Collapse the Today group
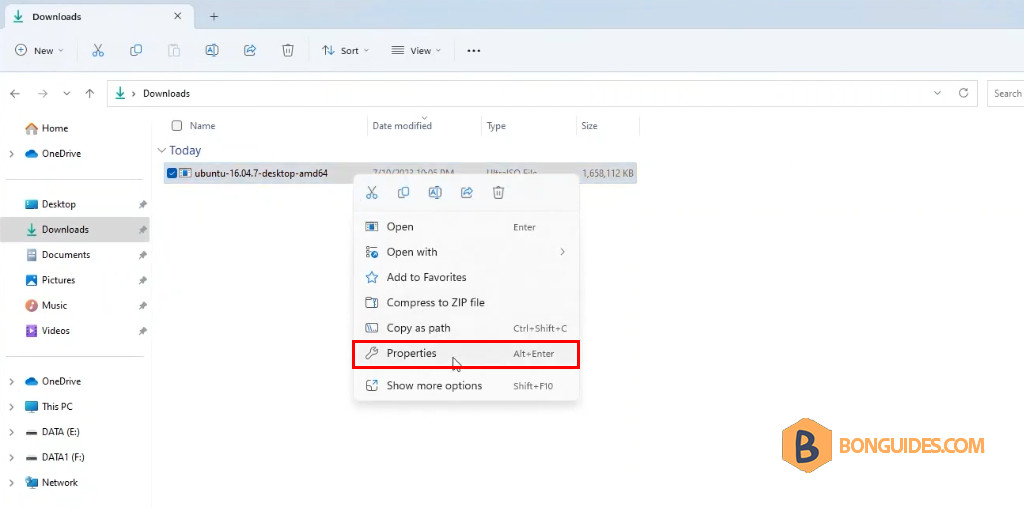 161,150
